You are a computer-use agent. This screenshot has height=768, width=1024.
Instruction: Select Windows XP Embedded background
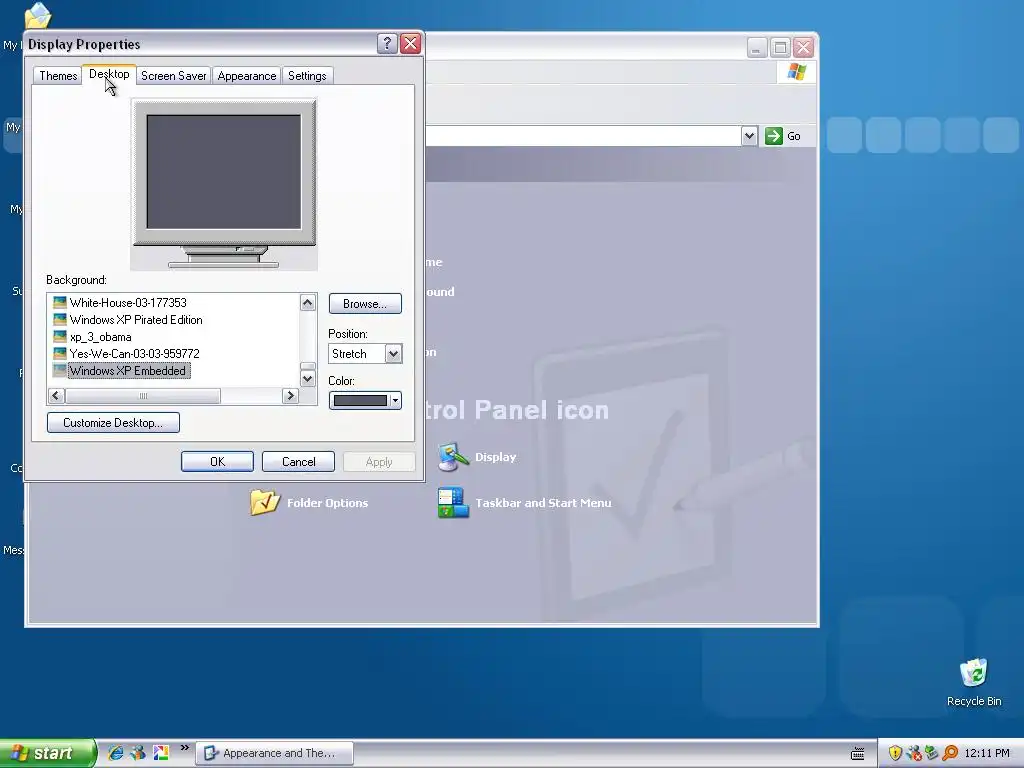pos(128,370)
